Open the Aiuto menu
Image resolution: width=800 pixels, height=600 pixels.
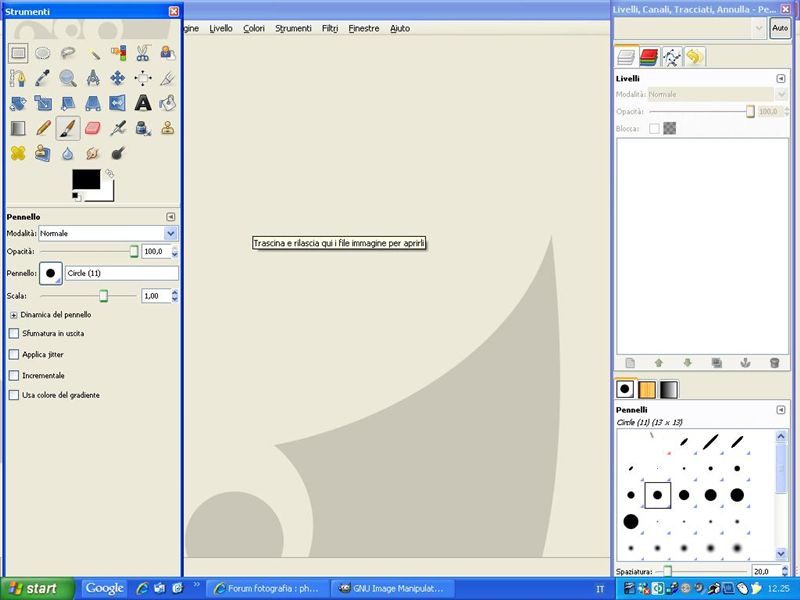pos(400,29)
